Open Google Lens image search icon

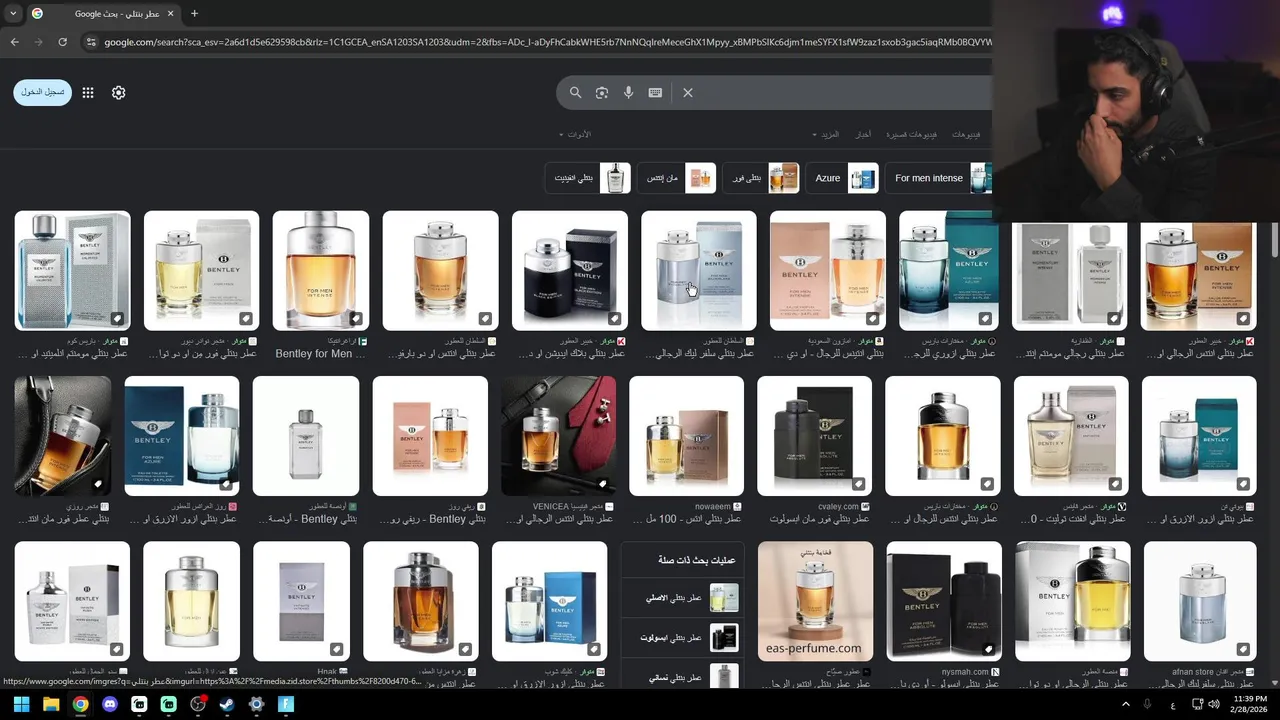(x=602, y=92)
